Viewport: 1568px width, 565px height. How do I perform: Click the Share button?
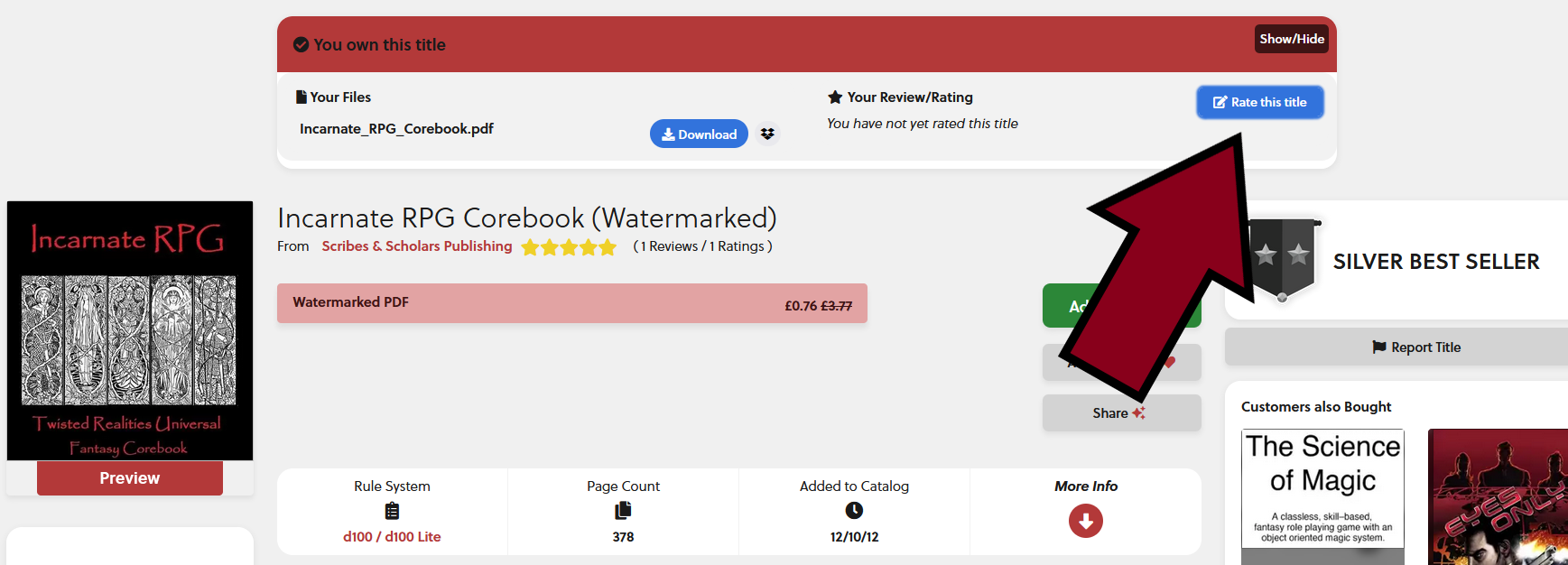(x=1120, y=412)
